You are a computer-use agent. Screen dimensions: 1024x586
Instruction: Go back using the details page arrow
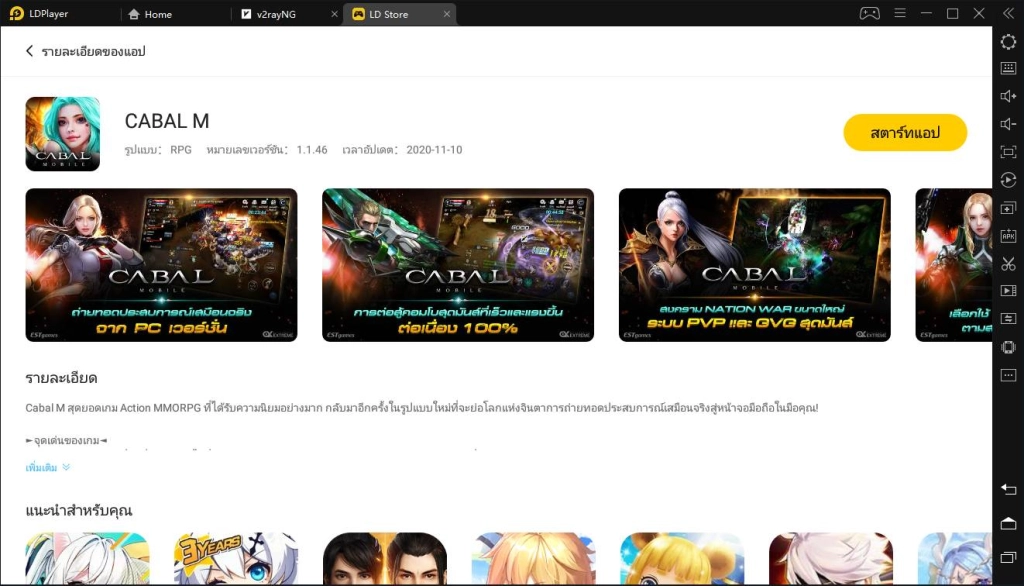click(29, 51)
